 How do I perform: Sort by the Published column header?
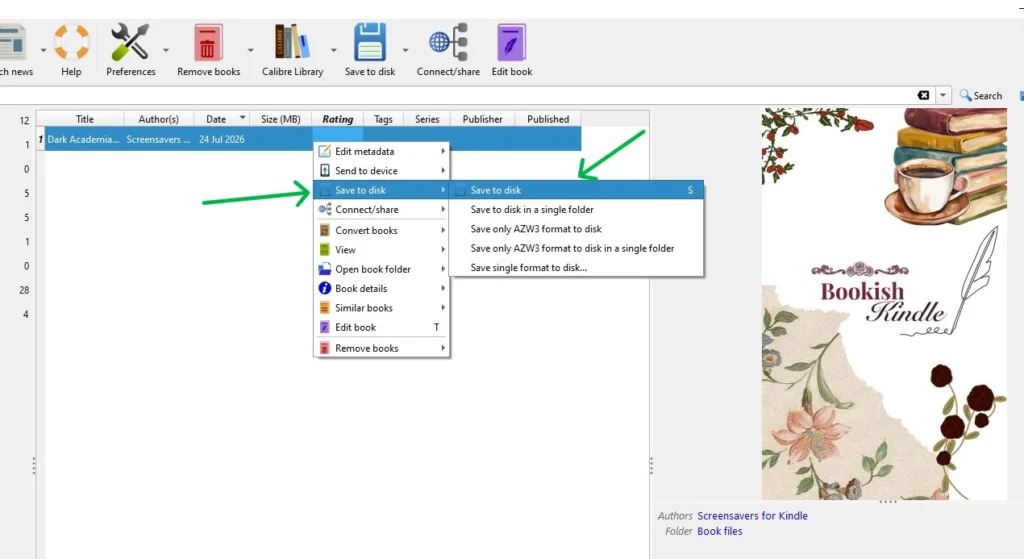pyautogui.click(x=548, y=119)
